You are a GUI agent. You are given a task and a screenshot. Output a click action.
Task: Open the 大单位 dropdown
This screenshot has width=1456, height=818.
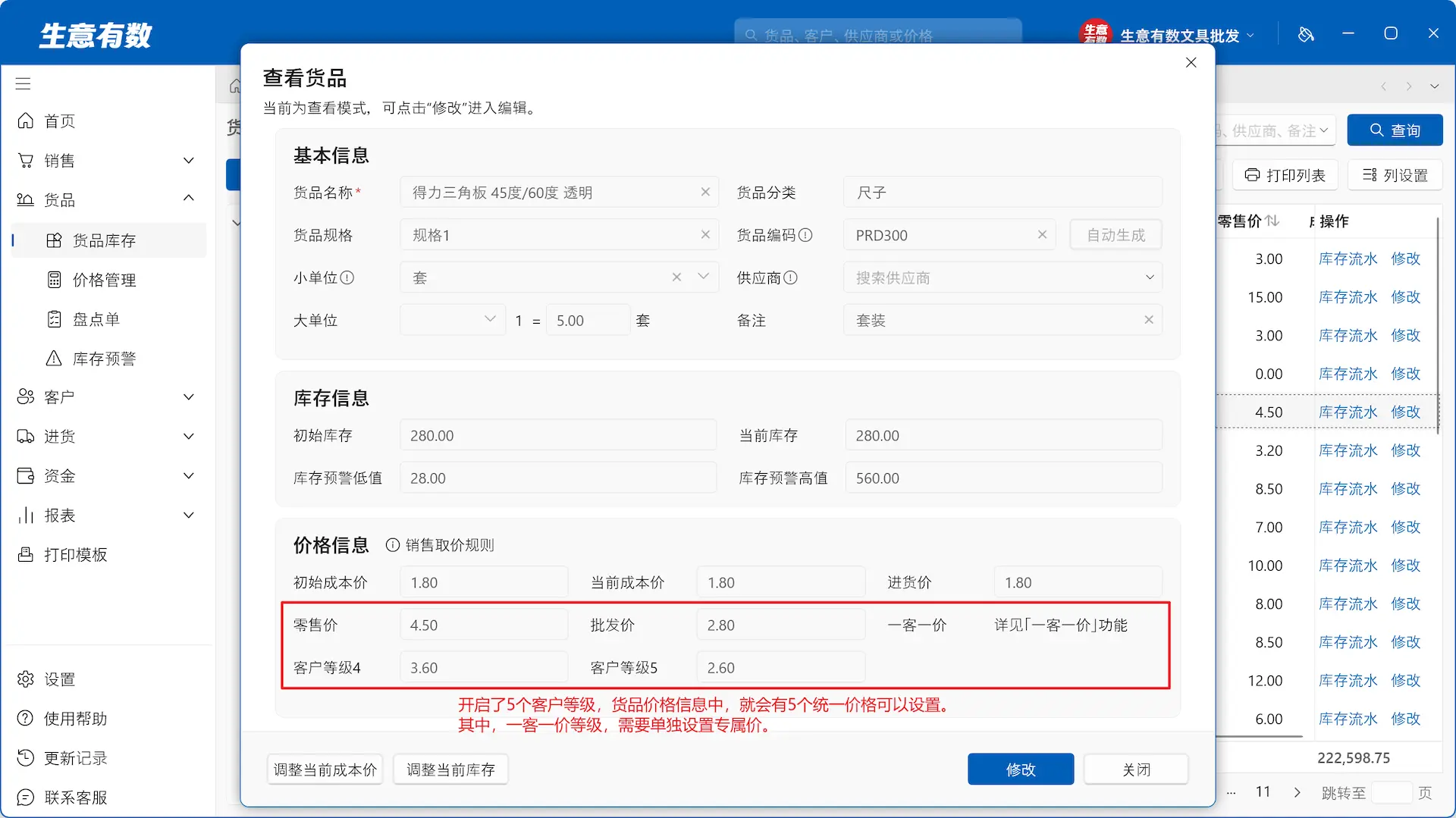point(453,319)
